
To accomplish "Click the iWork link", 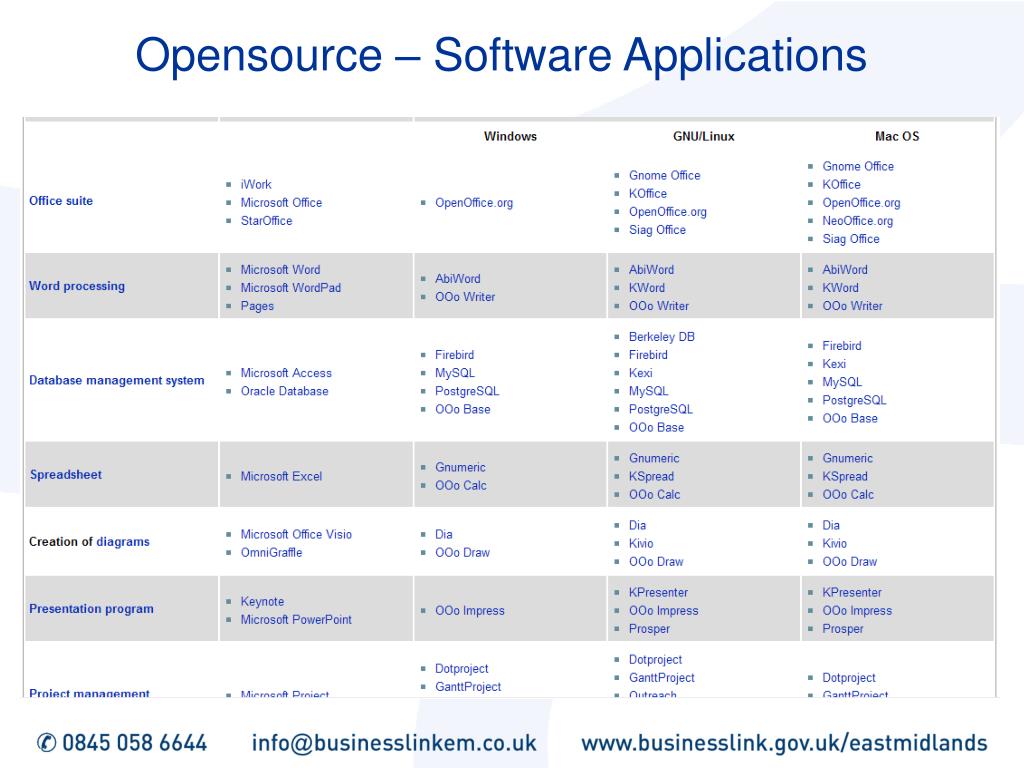I will (x=256, y=185).
